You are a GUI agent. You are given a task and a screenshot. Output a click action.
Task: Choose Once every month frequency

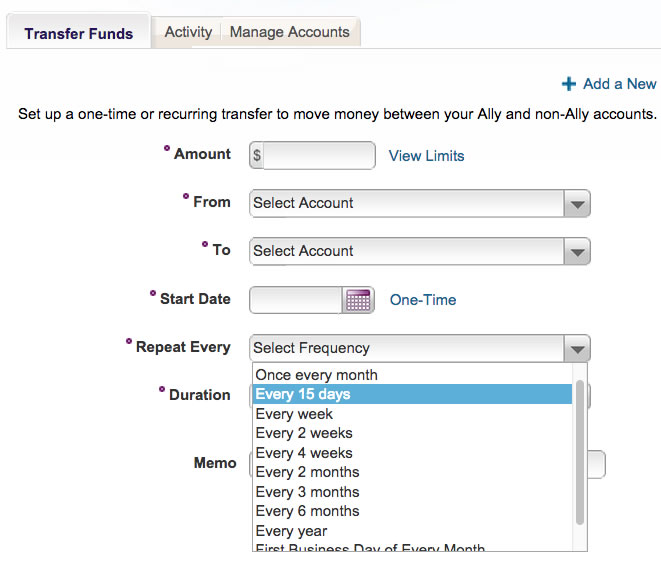coord(316,375)
